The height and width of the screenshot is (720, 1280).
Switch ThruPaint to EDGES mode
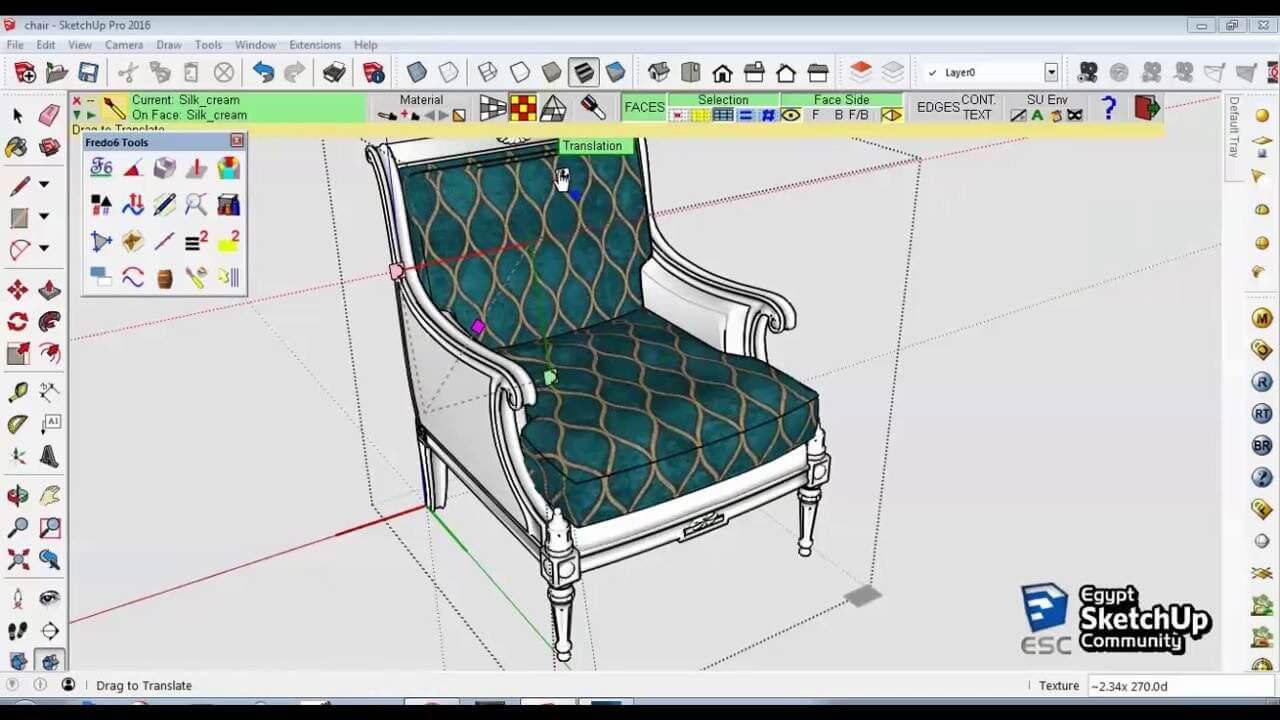pos(937,107)
